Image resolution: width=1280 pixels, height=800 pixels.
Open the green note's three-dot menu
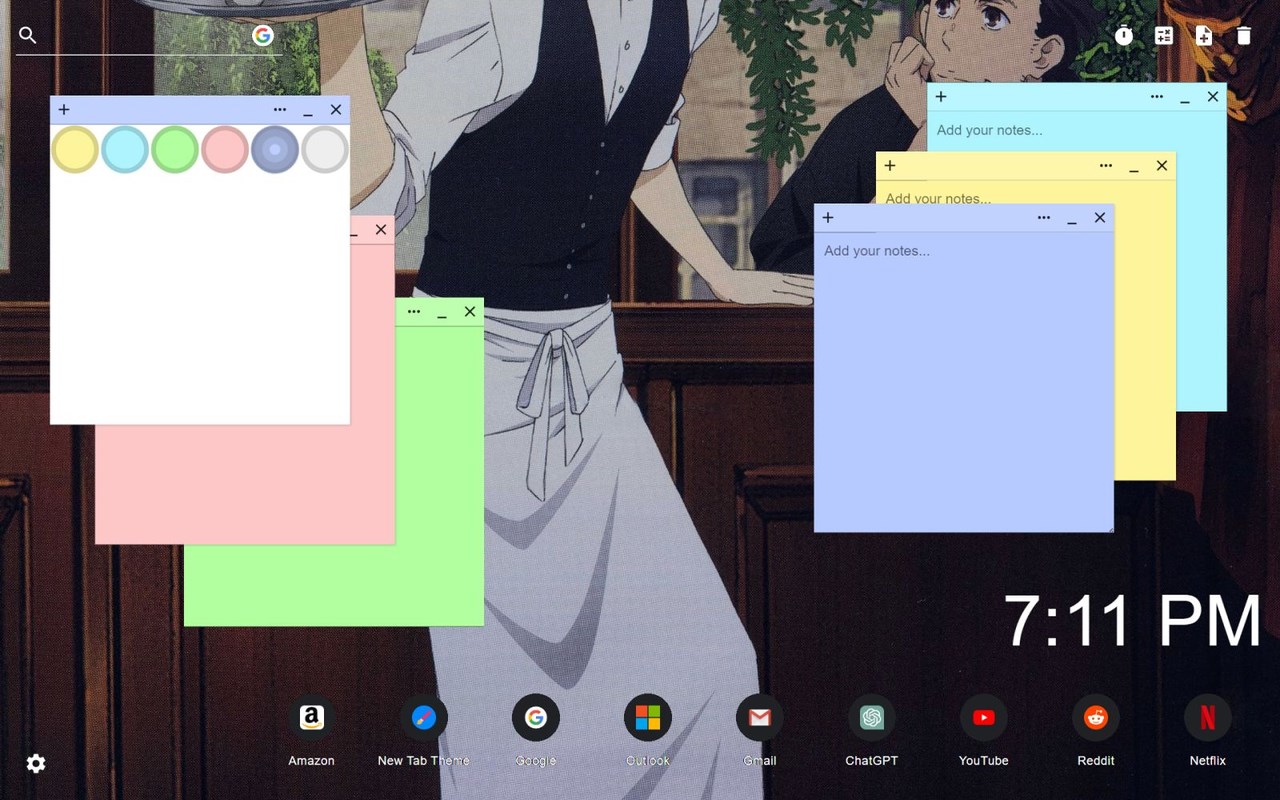click(x=414, y=312)
